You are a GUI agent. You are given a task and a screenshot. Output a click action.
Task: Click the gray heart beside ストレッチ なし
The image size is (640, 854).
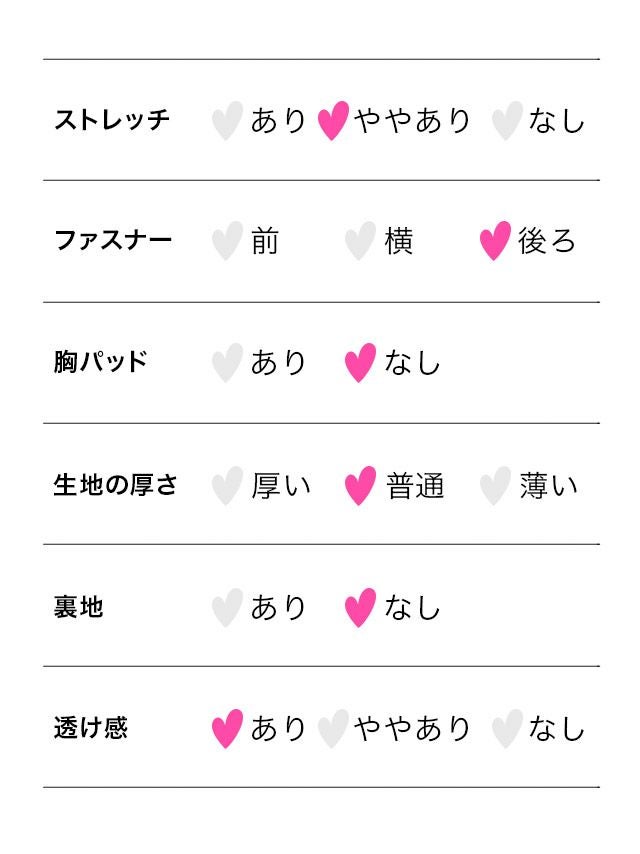[x=506, y=121]
